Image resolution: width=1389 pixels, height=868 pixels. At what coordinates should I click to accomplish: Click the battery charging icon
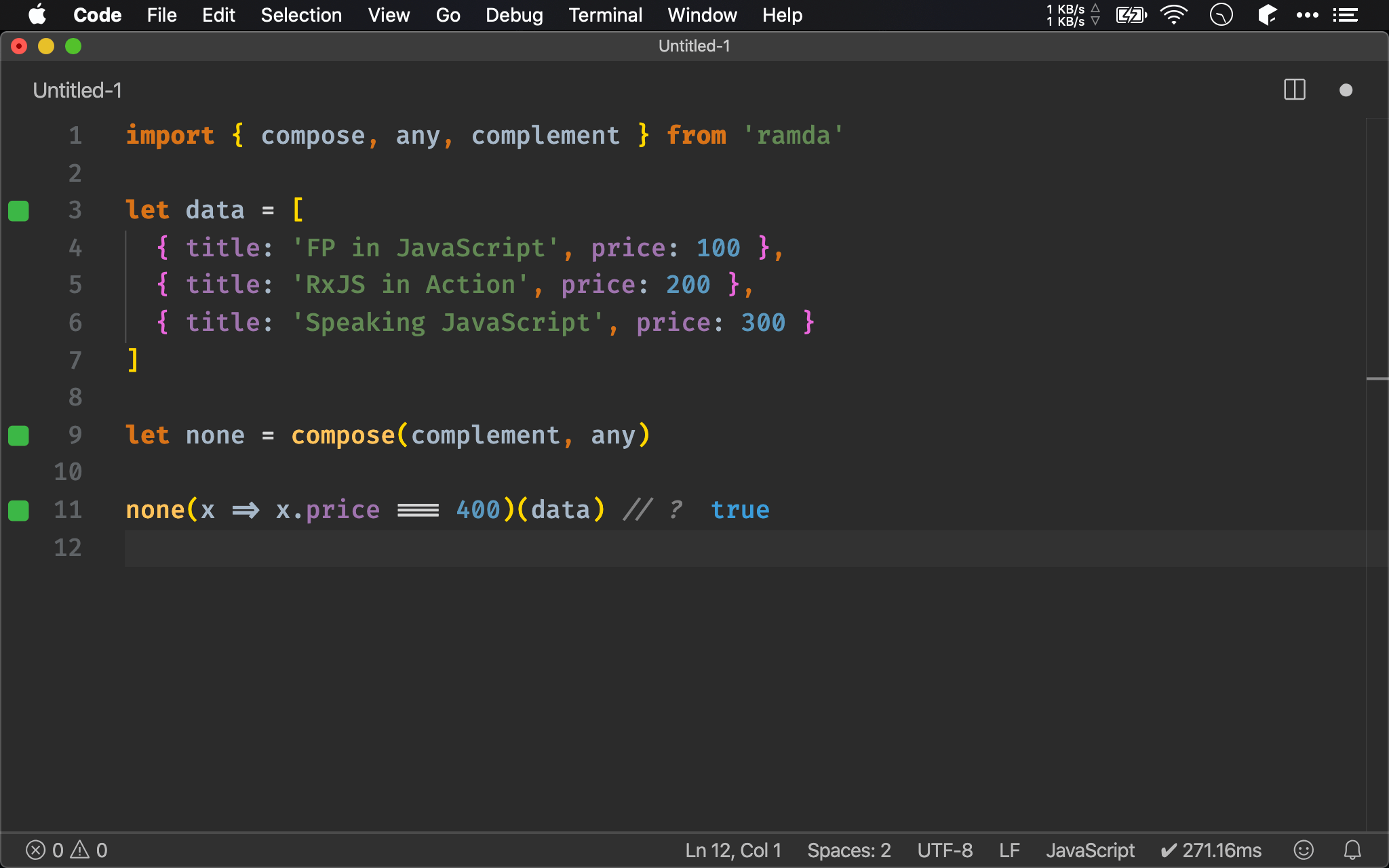[x=1131, y=15]
